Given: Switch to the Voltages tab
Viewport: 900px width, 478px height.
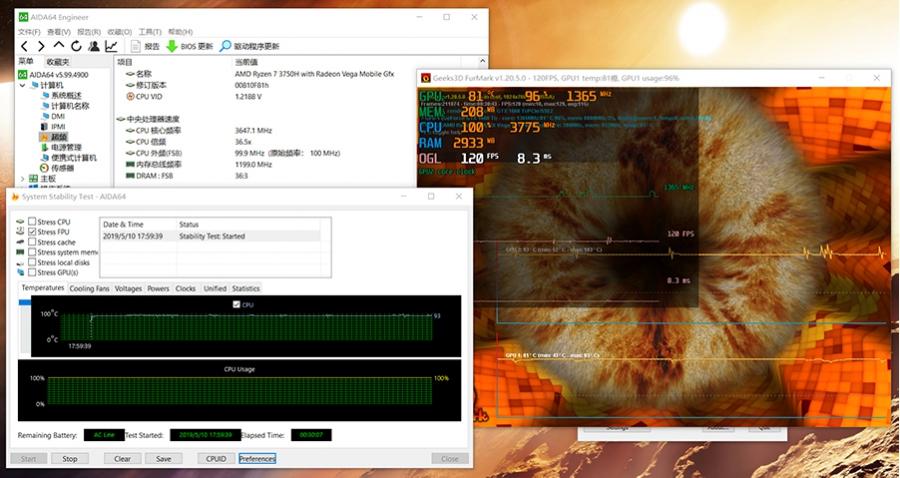Looking at the screenshot, I should pos(128,289).
